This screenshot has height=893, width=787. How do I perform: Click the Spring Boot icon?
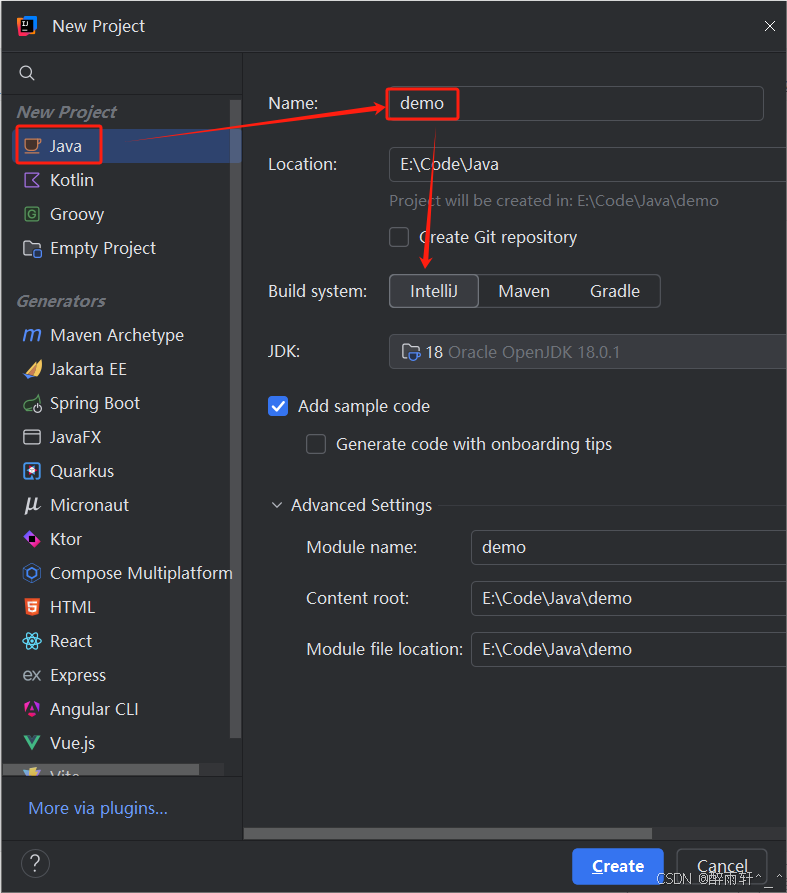pos(32,404)
